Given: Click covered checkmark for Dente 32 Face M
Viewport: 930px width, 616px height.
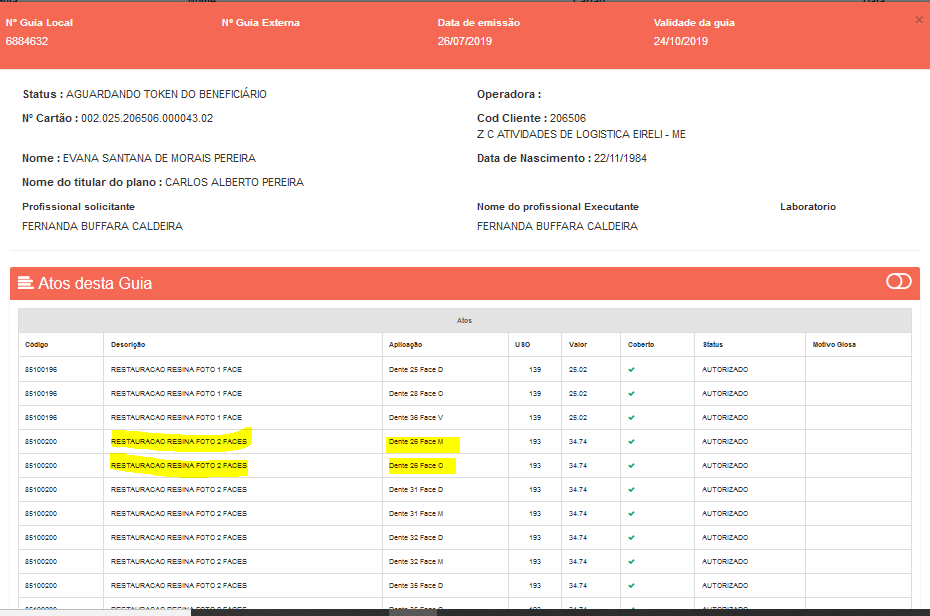Looking at the screenshot, I should pos(631,562).
